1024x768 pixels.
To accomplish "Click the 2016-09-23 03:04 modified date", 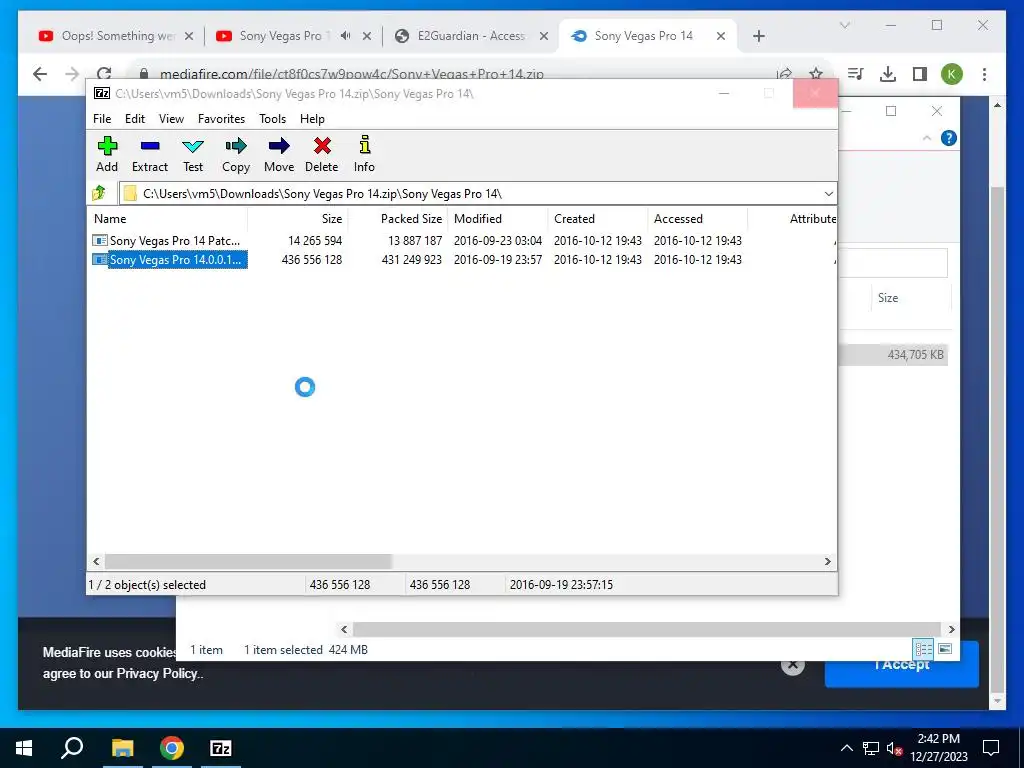I will point(498,240).
